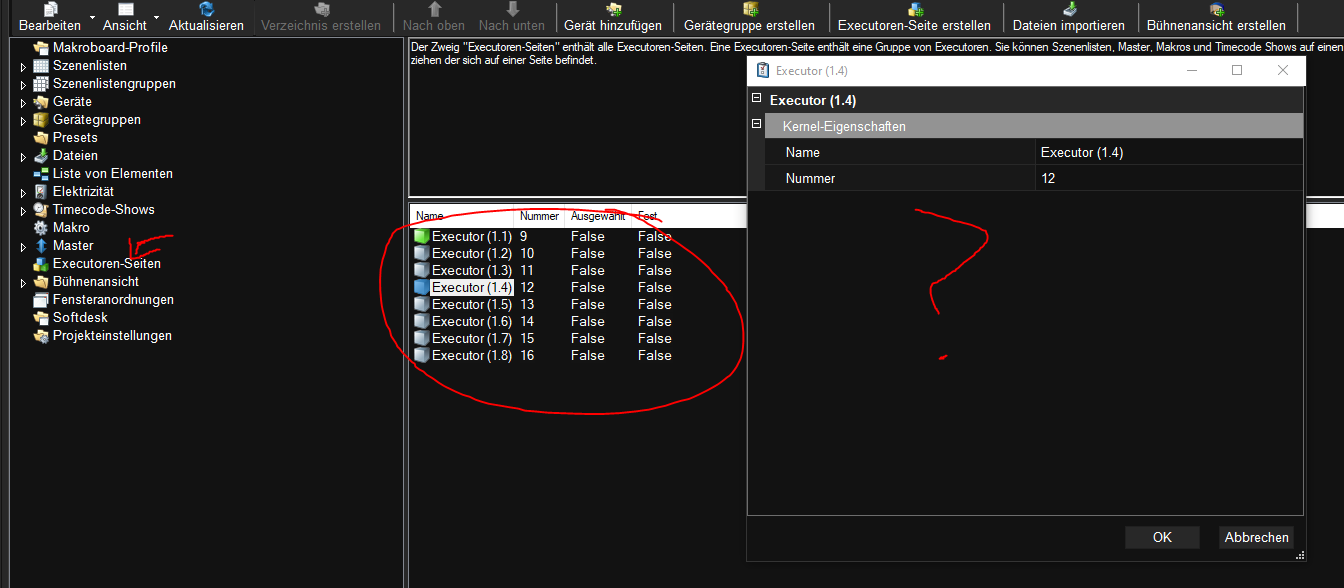The height and width of the screenshot is (588, 1344).
Task: Click the Name field value Executor (1.4)
Action: pyautogui.click(x=1168, y=153)
